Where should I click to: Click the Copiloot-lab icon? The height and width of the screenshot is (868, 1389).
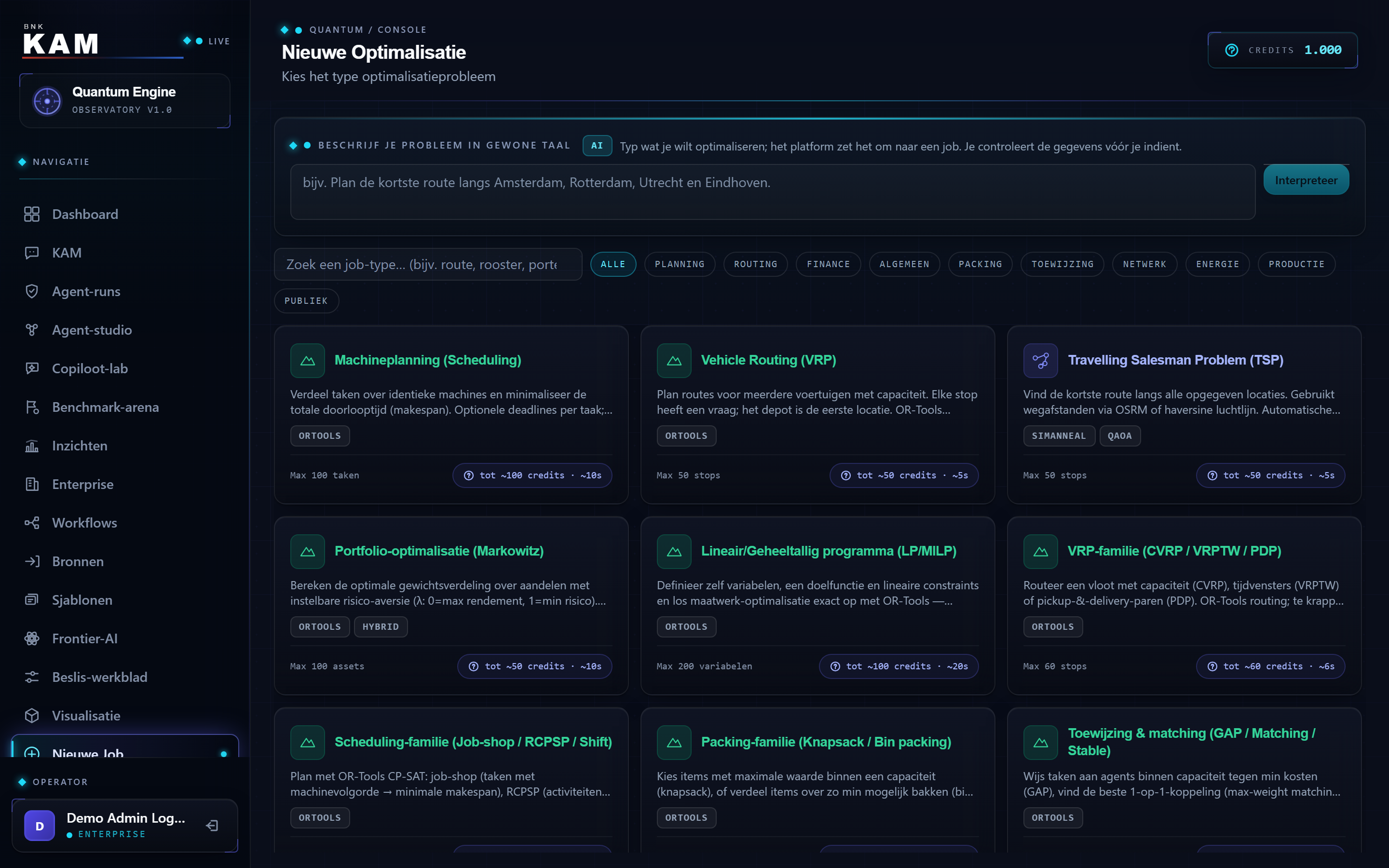tap(31, 368)
